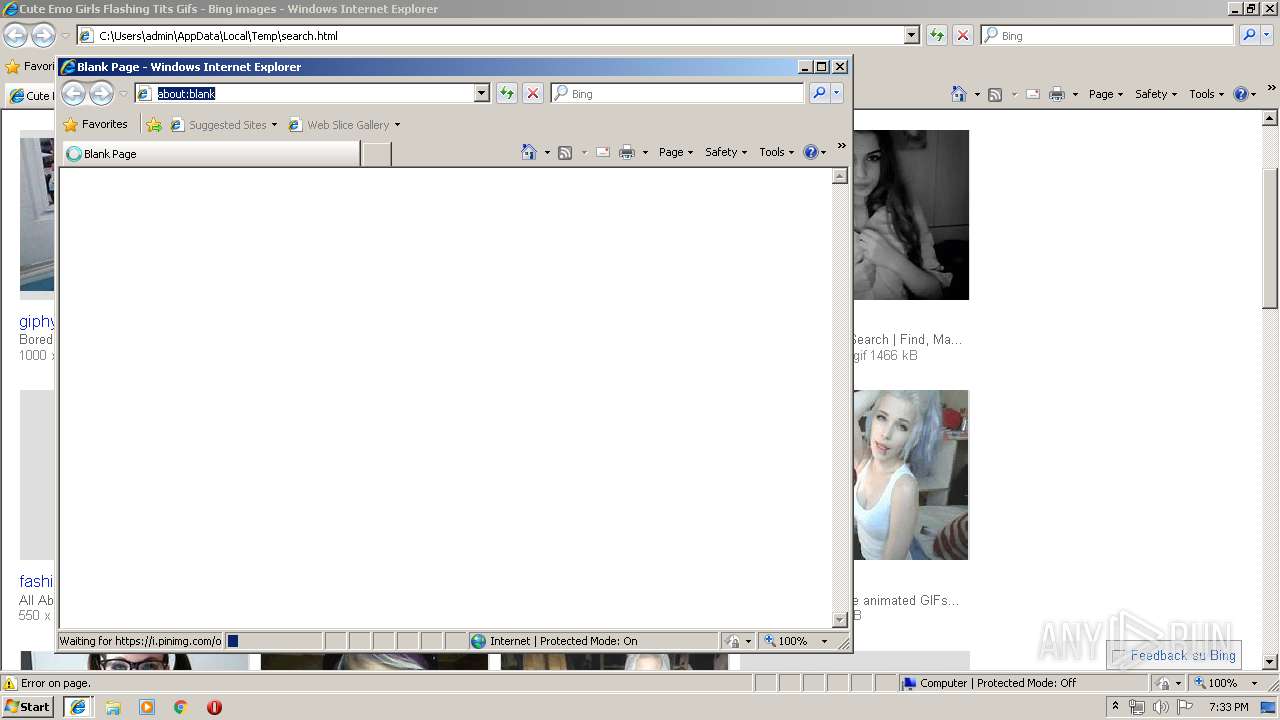The height and width of the screenshot is (720, 1280).
Task: Click Read Mail icon in Blank Page window
Action: [603, 152]
